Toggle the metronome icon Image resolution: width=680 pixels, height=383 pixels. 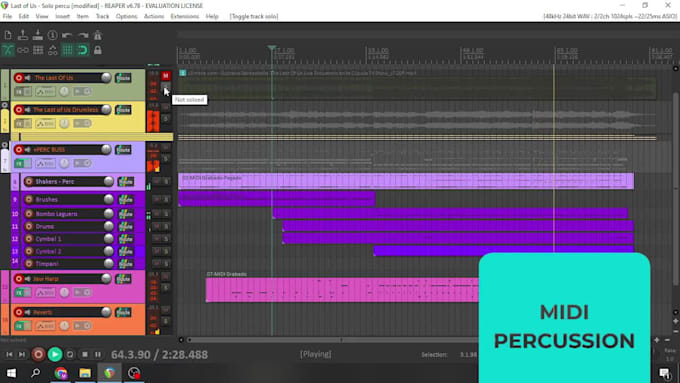[98, 35]
